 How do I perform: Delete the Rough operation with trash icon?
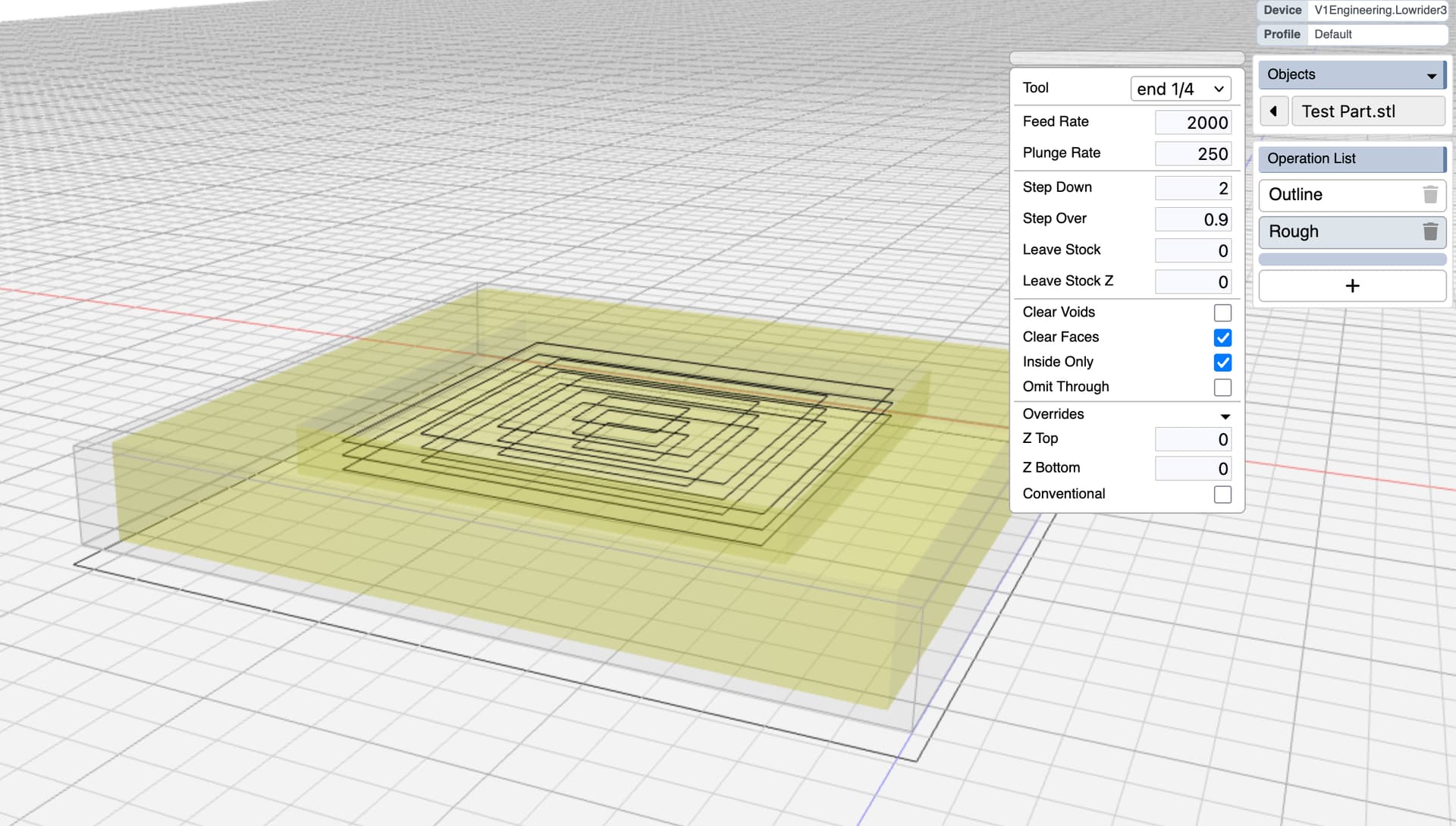(1430, 231)
